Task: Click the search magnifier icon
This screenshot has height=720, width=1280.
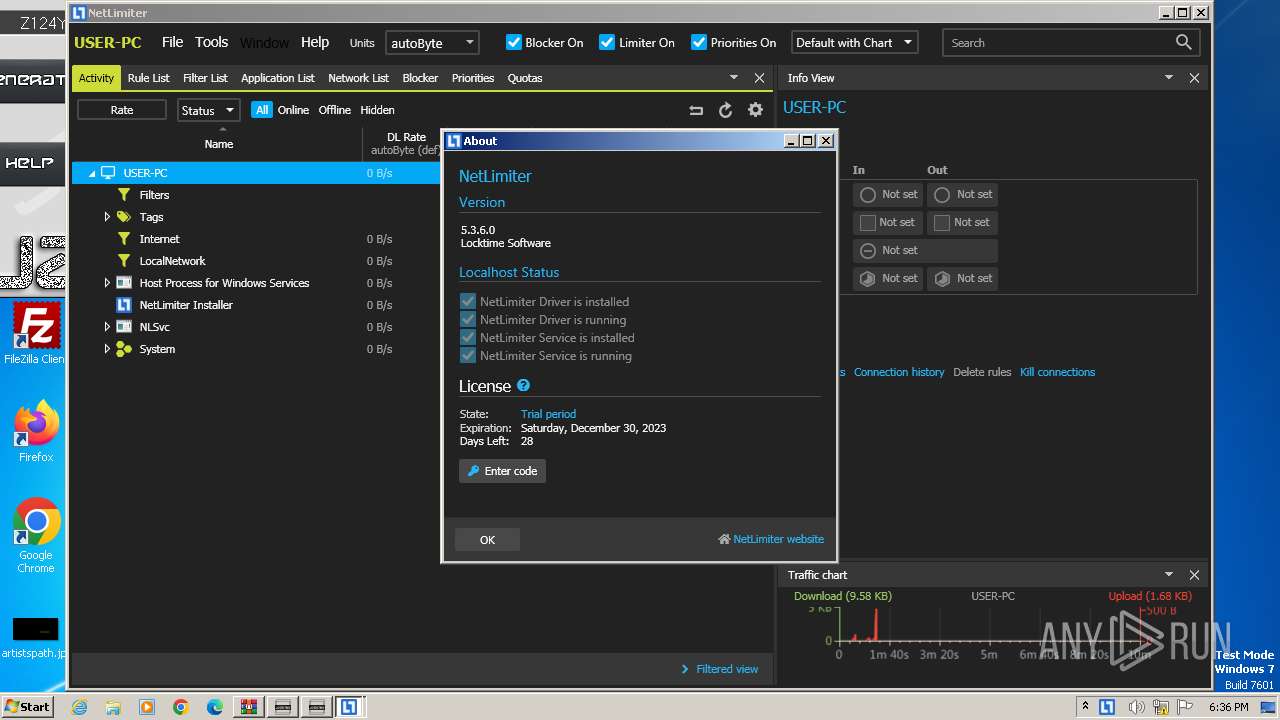Action: (x=1184, y=42)
